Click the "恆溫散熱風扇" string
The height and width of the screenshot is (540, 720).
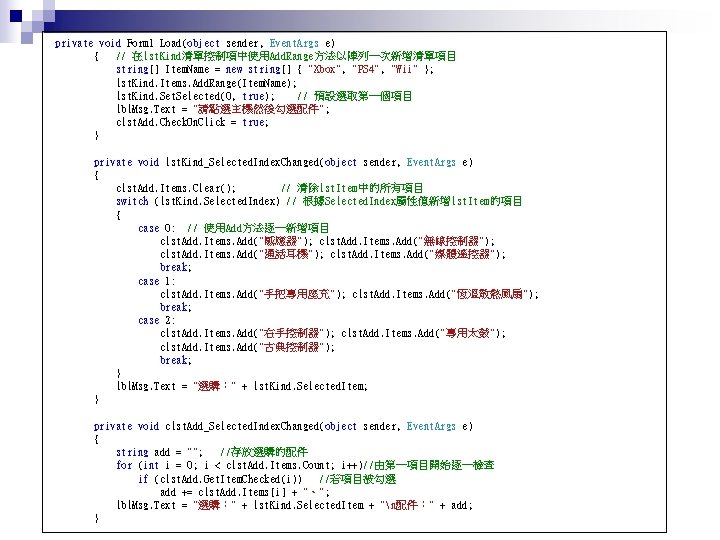click(x=490, y=294)
